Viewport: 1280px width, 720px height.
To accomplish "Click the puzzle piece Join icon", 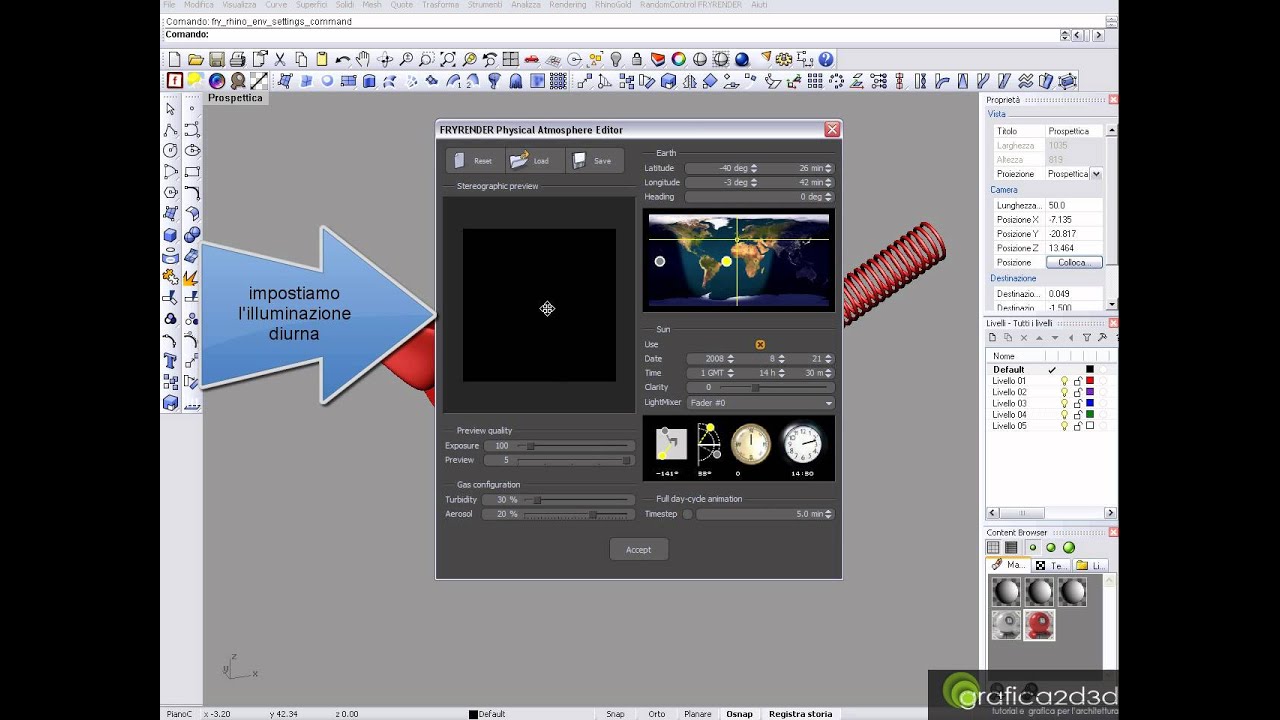I will click(170, 277).
